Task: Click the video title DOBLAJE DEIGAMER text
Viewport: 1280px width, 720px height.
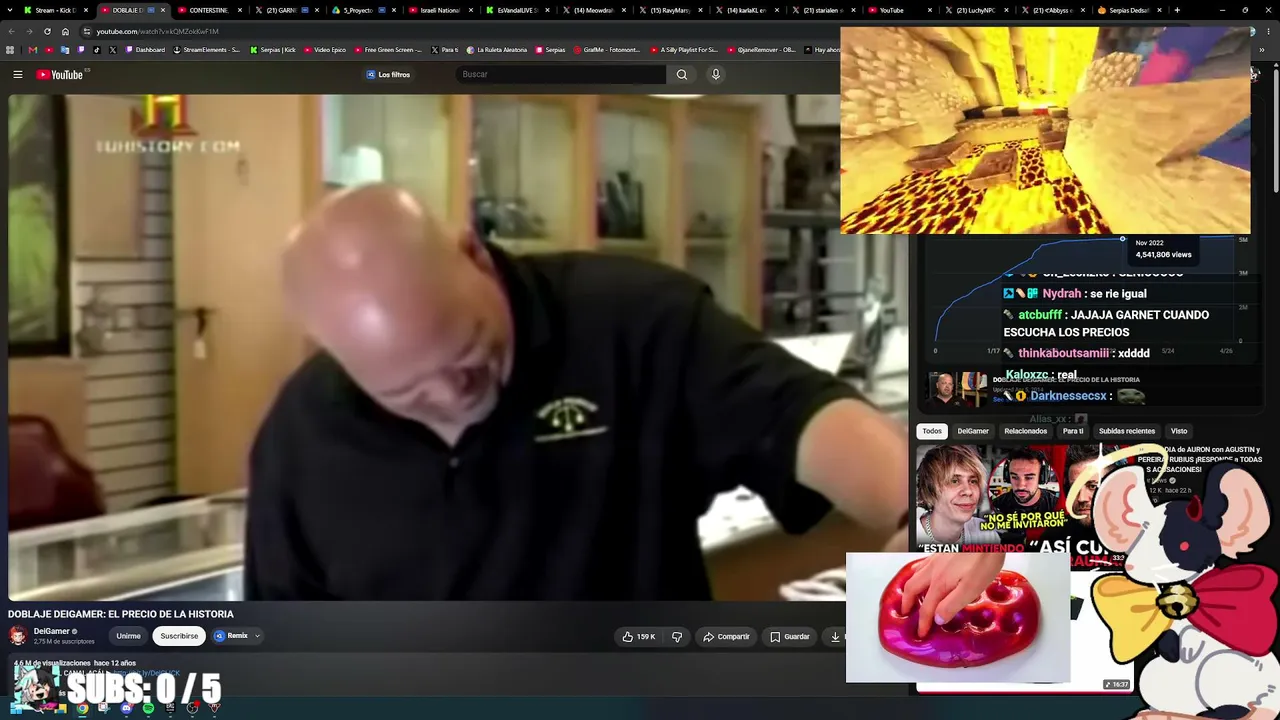Action: (x=121, y=614)
